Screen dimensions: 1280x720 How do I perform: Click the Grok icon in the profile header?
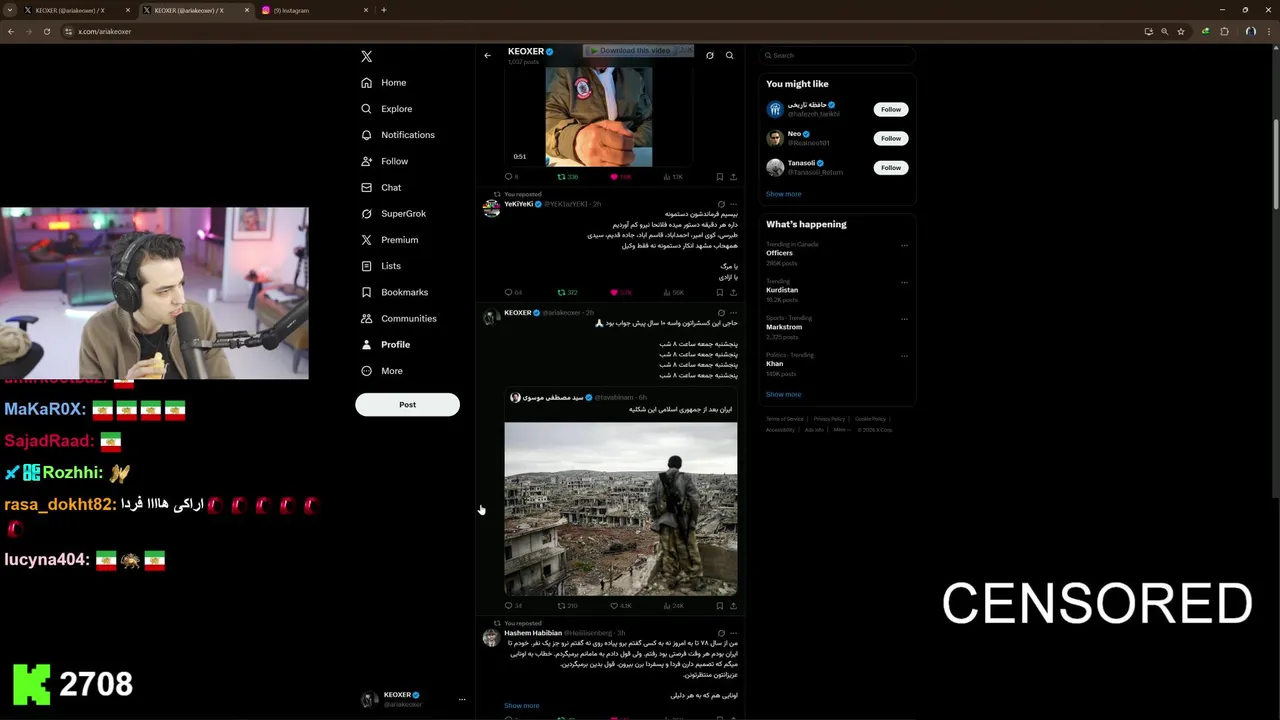(x=710, y=56)
